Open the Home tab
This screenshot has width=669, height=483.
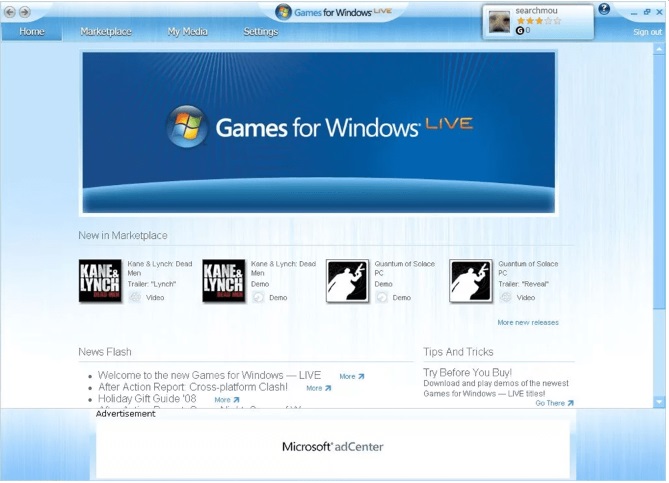(x=32, y=32)
